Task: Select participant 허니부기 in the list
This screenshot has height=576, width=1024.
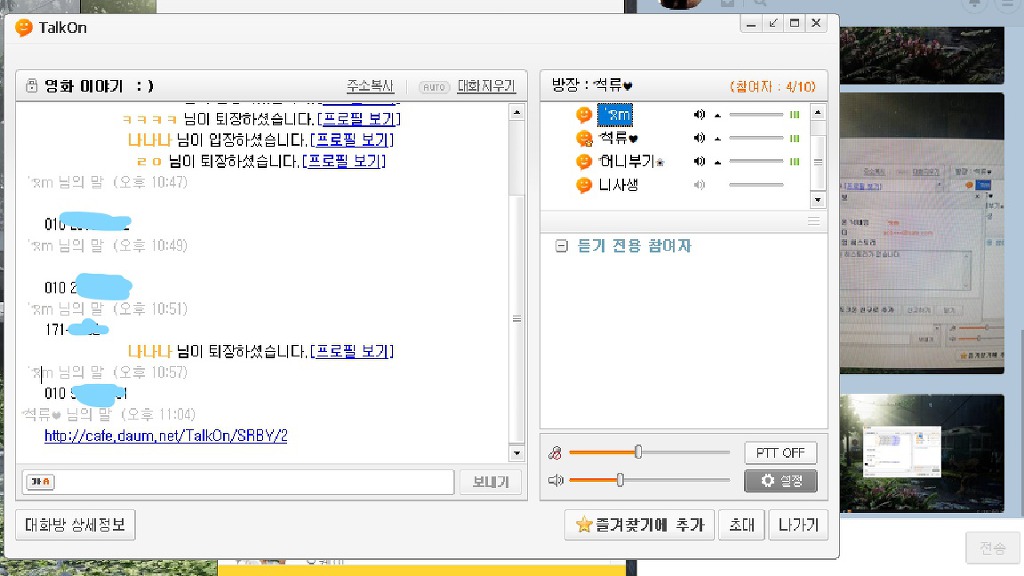Action: click(631, 161)
